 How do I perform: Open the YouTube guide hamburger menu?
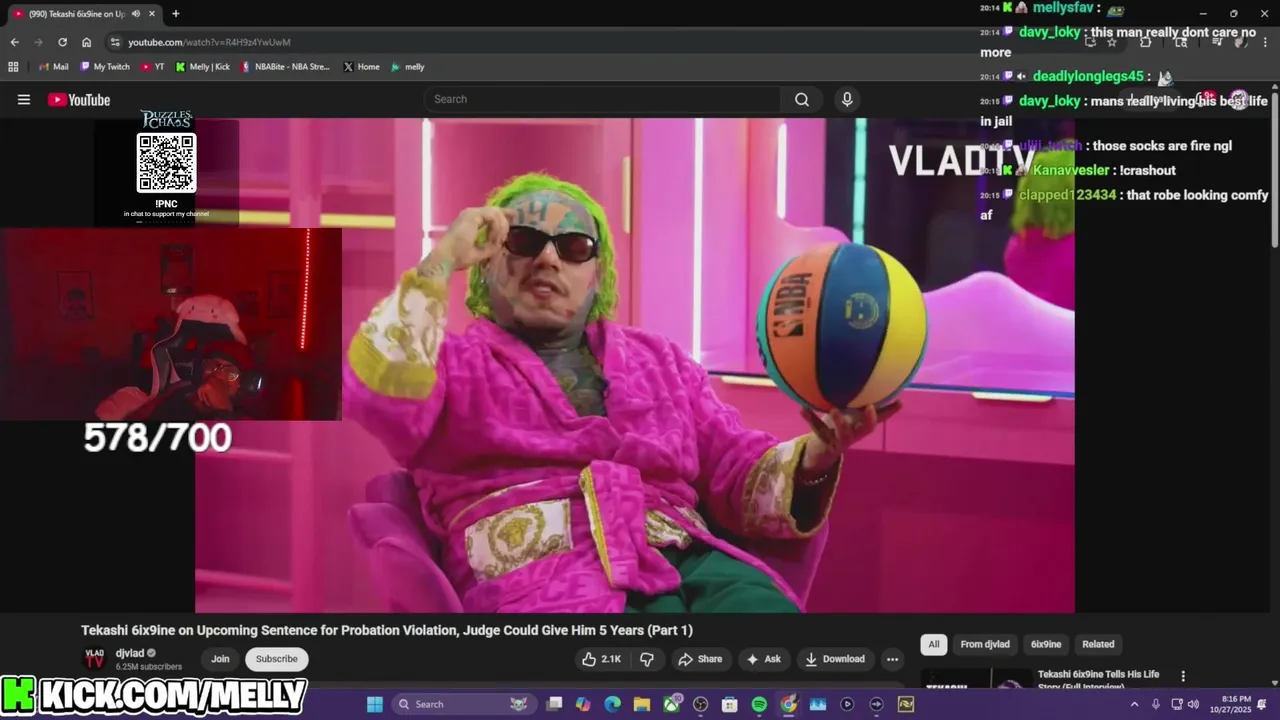point(24,99)
